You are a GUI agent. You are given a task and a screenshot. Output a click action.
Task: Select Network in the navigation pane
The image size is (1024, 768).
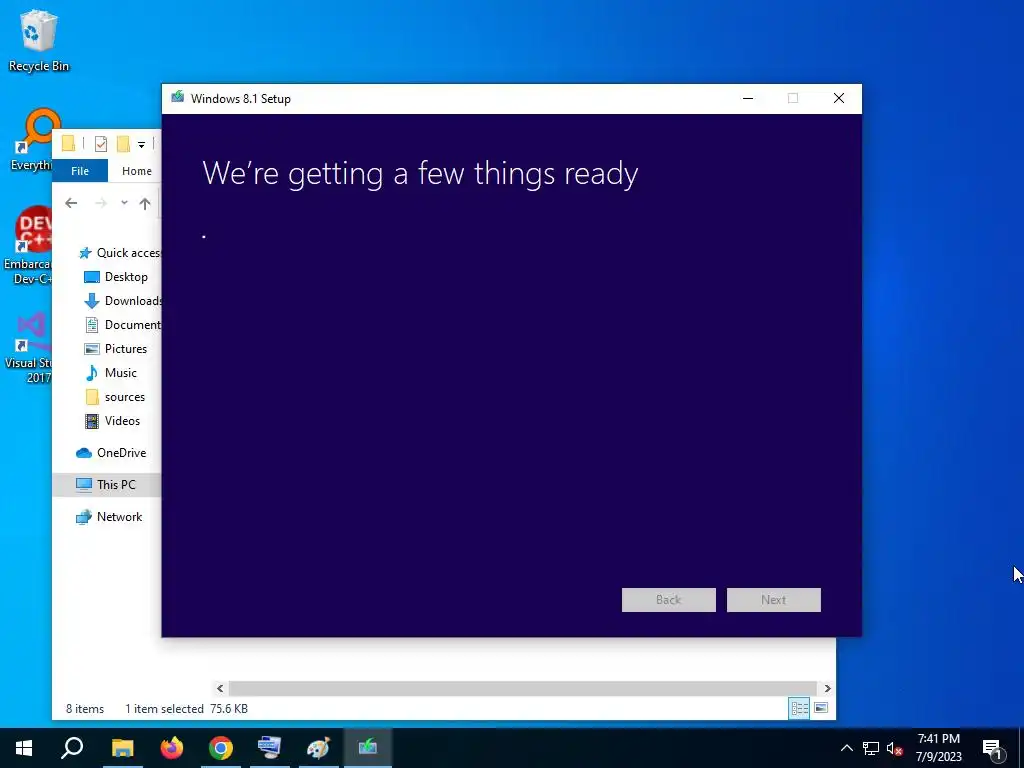coord(109,517)
